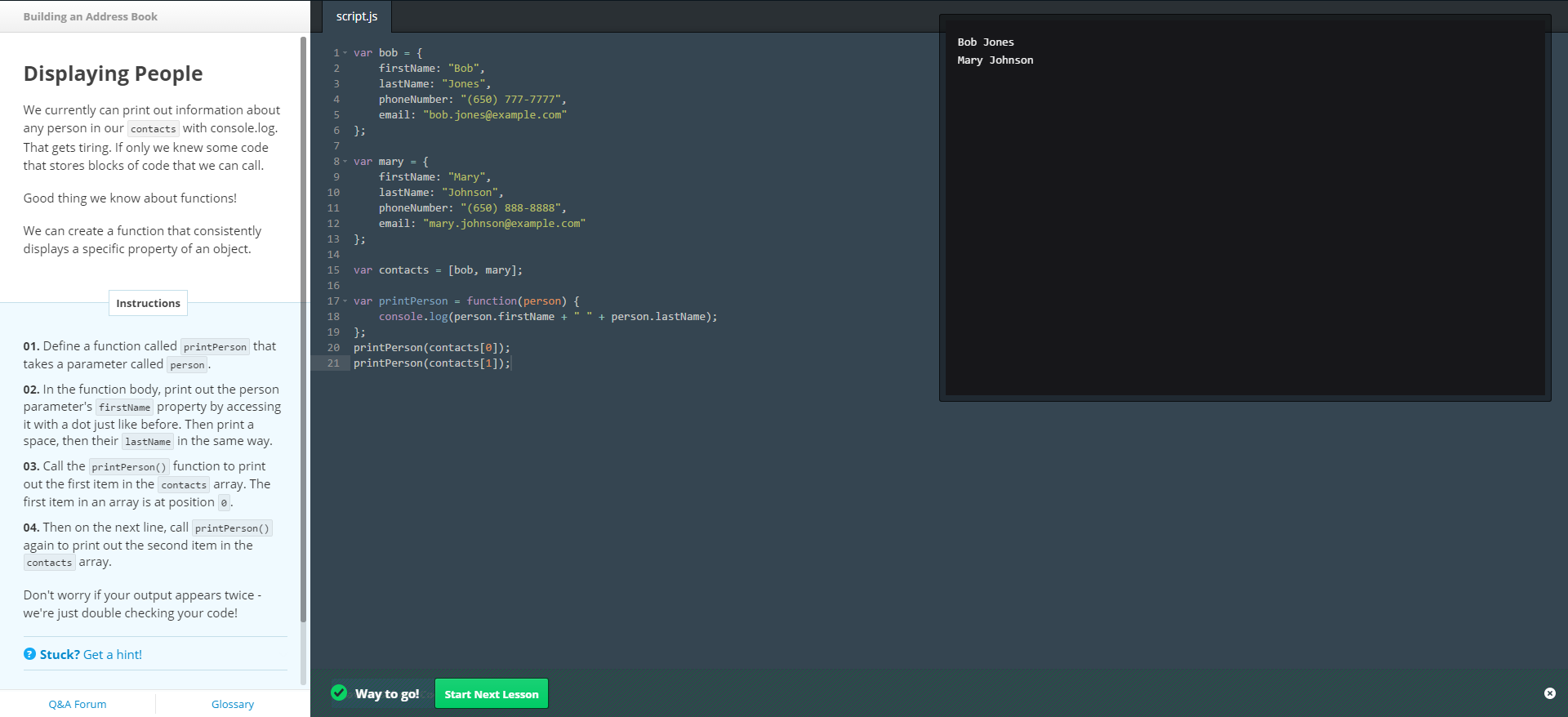Click the var contacts = [bob, mary] line
The image size is (1568, 717).
438,270
